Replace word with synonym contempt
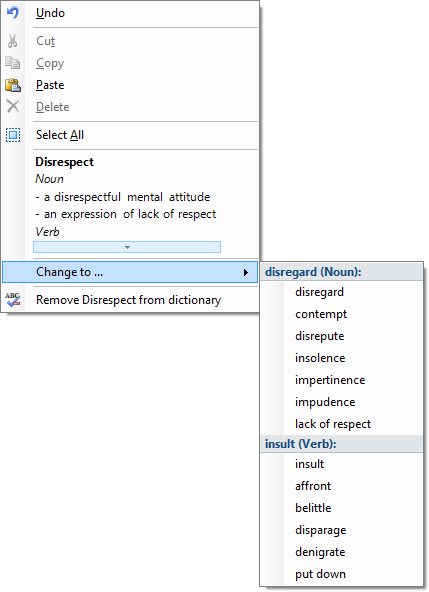Image resolution: width=429 pixels, height=592 pixels. tap(341, 314)
